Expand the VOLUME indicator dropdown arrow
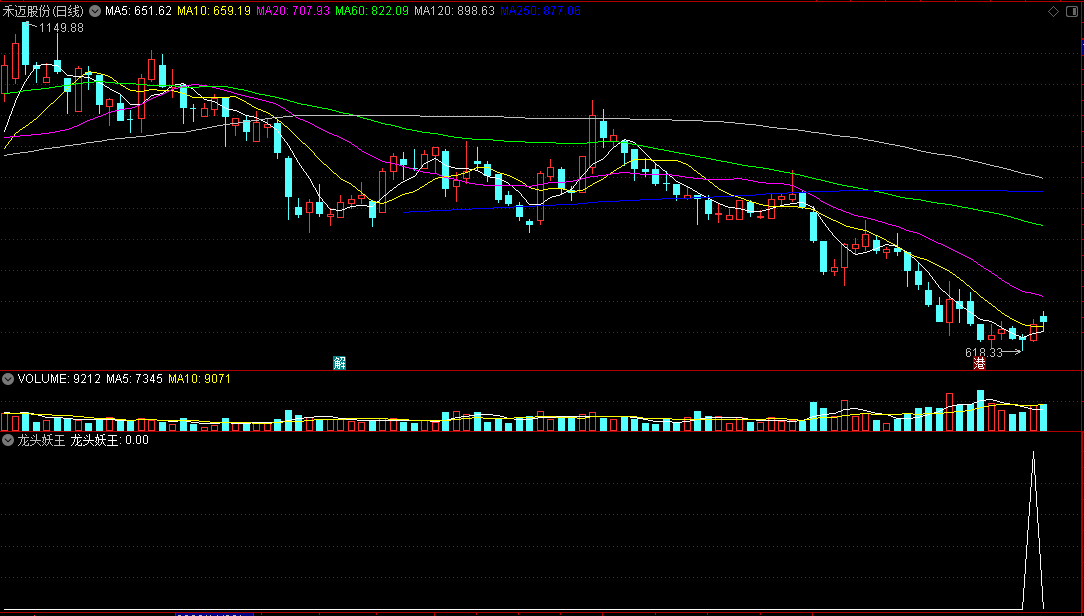The height and width of the screenshot is (616, 1084). point(8,379)
